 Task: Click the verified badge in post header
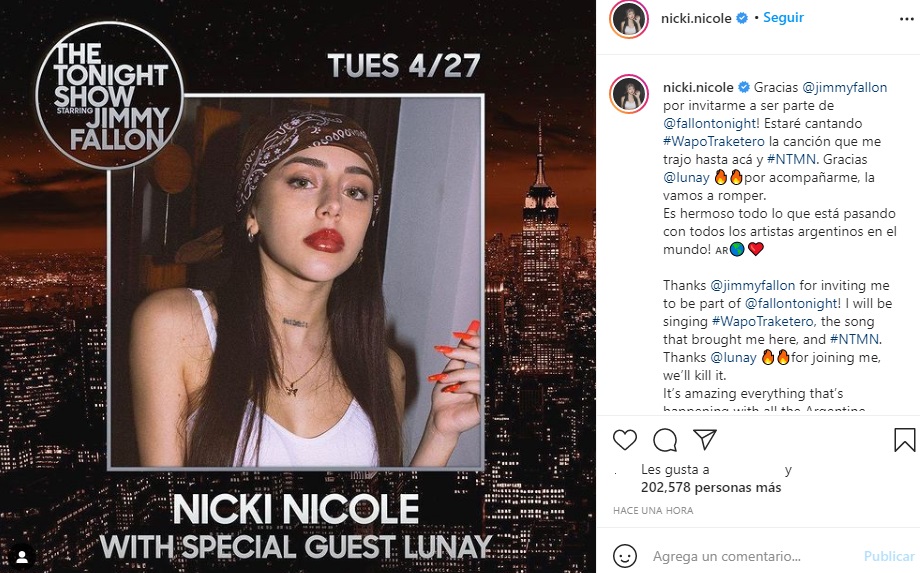point(742,18)
